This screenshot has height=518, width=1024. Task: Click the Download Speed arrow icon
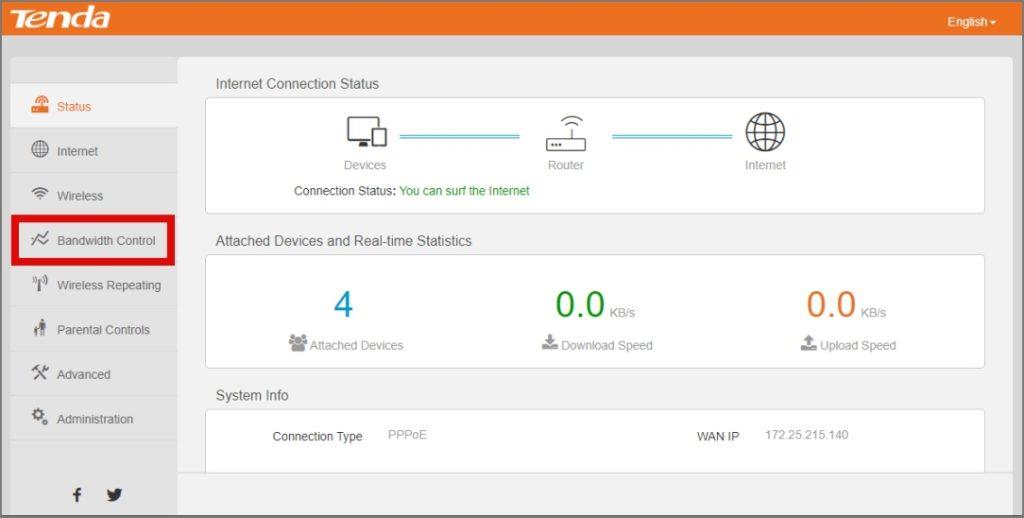point(550,342)
